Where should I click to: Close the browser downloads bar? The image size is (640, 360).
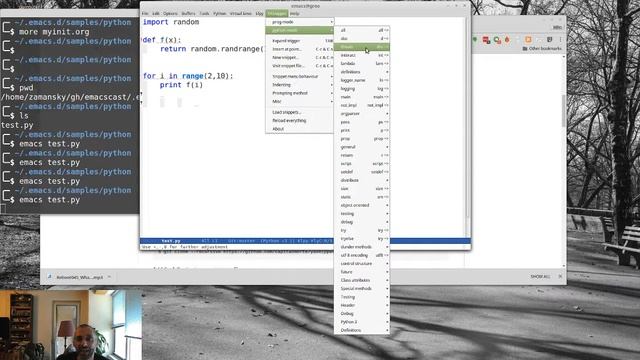(x=560, y=277)
